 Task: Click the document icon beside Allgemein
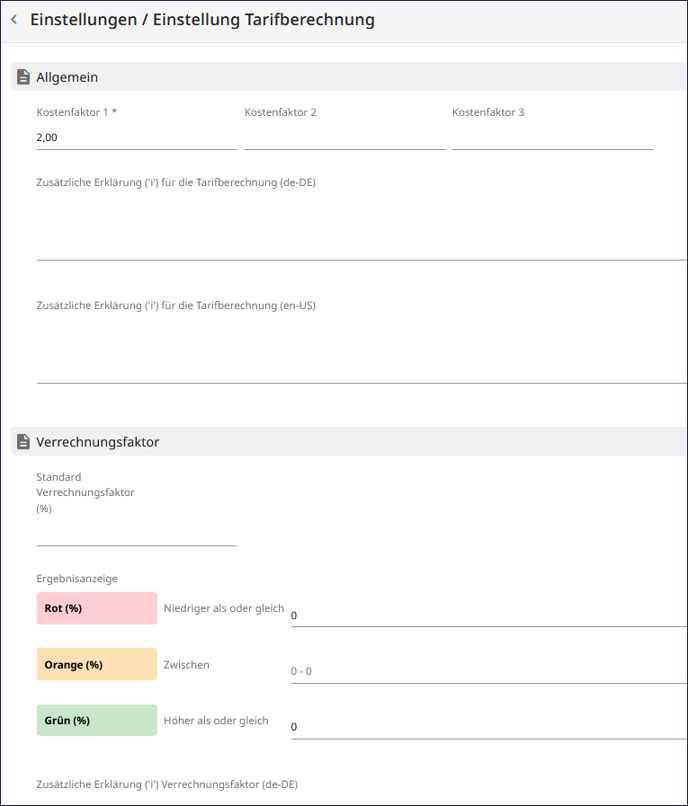[23, 77]
